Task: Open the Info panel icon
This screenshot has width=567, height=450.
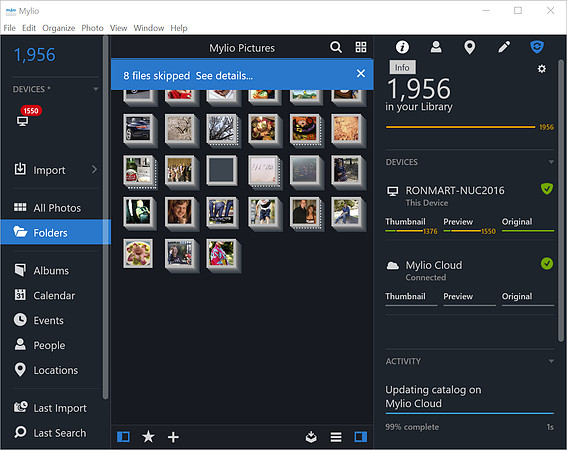Action: [402, 47]
